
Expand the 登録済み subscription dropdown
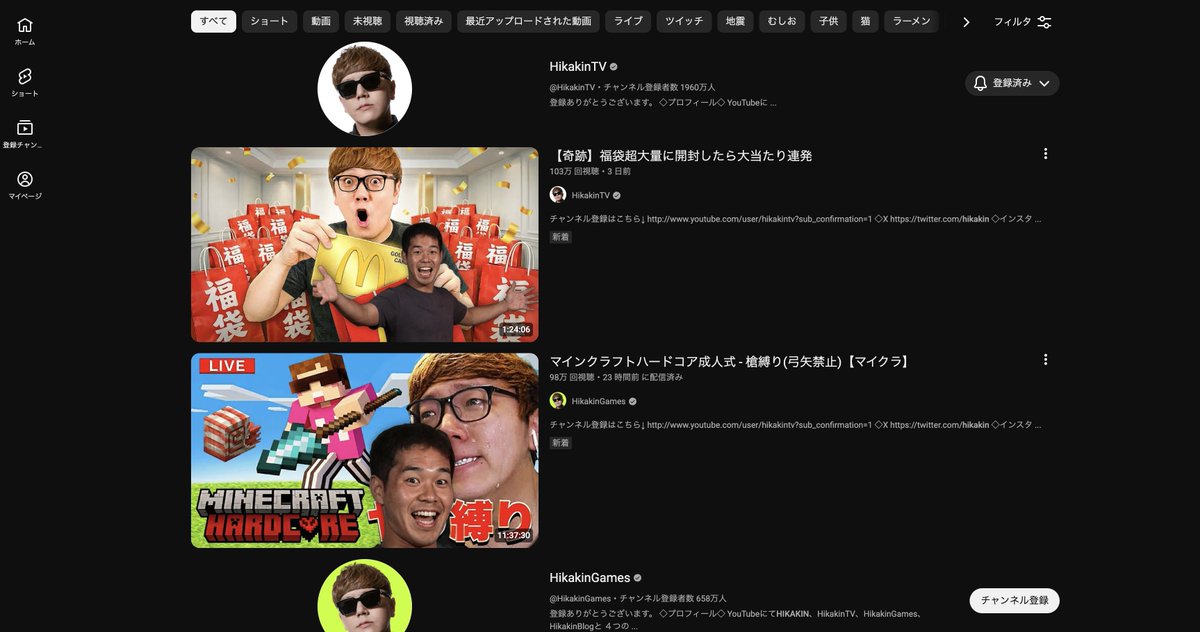tap(1044, 83)
